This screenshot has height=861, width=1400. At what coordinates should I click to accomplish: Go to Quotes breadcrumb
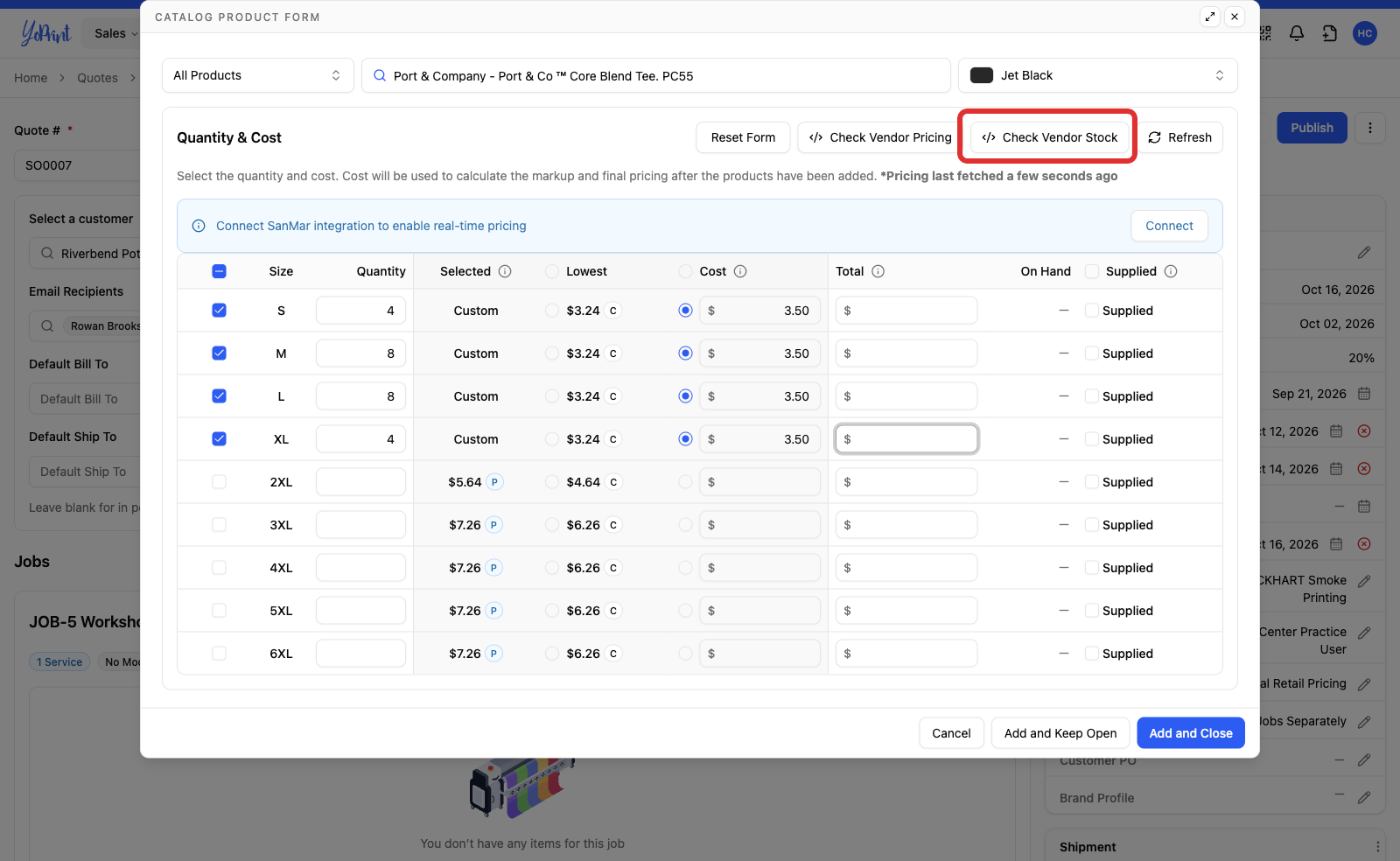pos(97,78)
